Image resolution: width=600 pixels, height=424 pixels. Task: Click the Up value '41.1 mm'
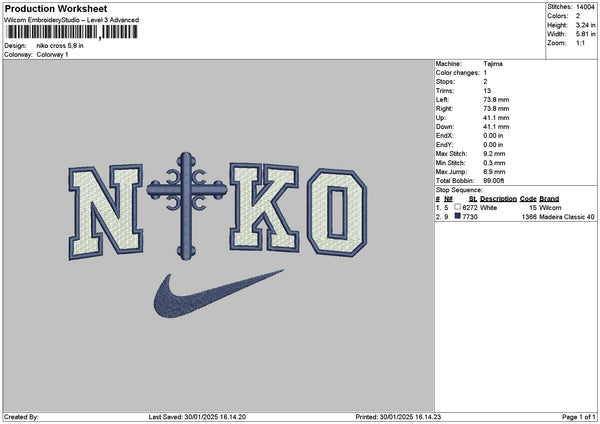coord(496,118)
